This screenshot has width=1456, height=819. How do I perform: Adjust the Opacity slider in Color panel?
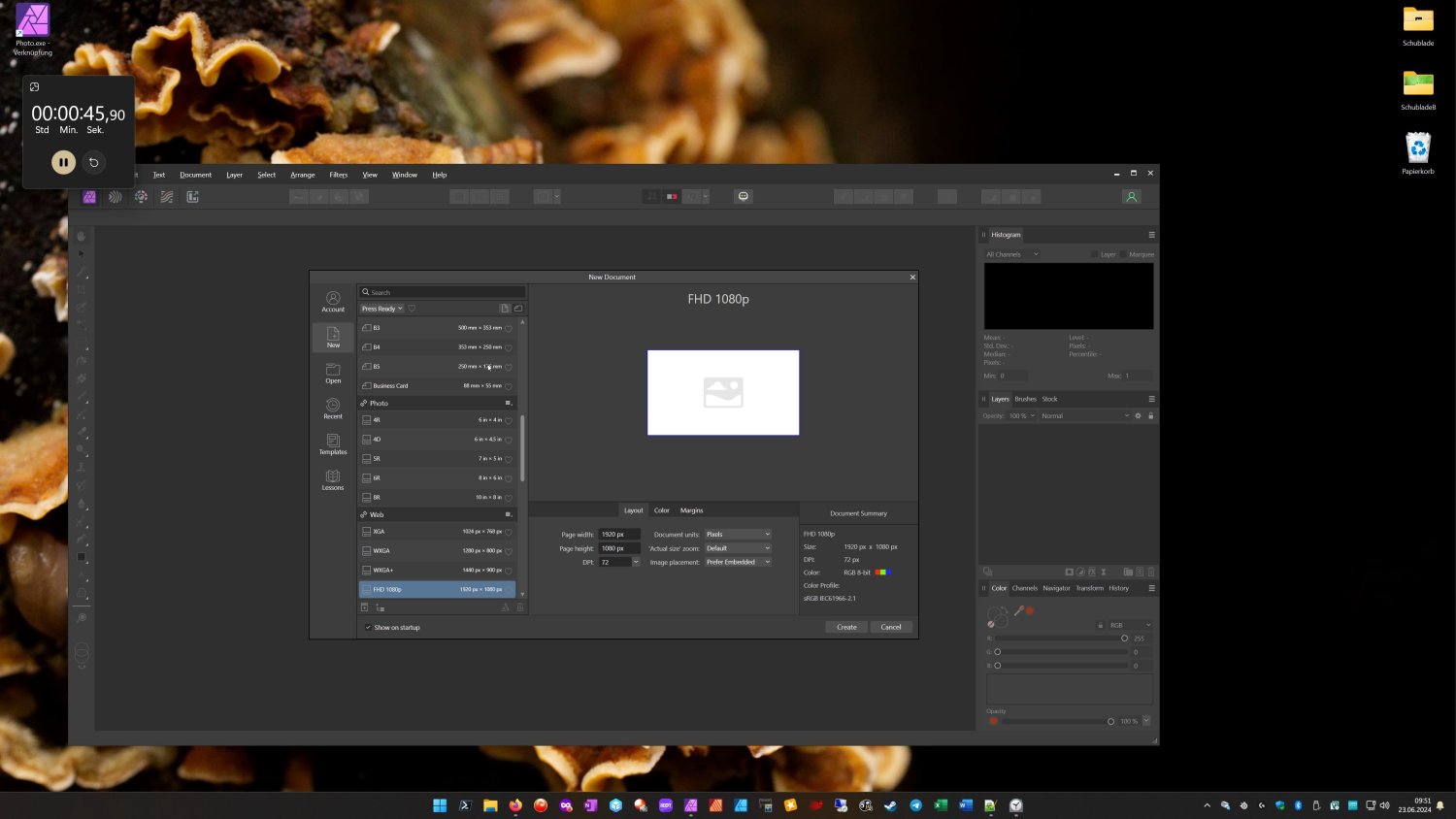pos(1110,721)
